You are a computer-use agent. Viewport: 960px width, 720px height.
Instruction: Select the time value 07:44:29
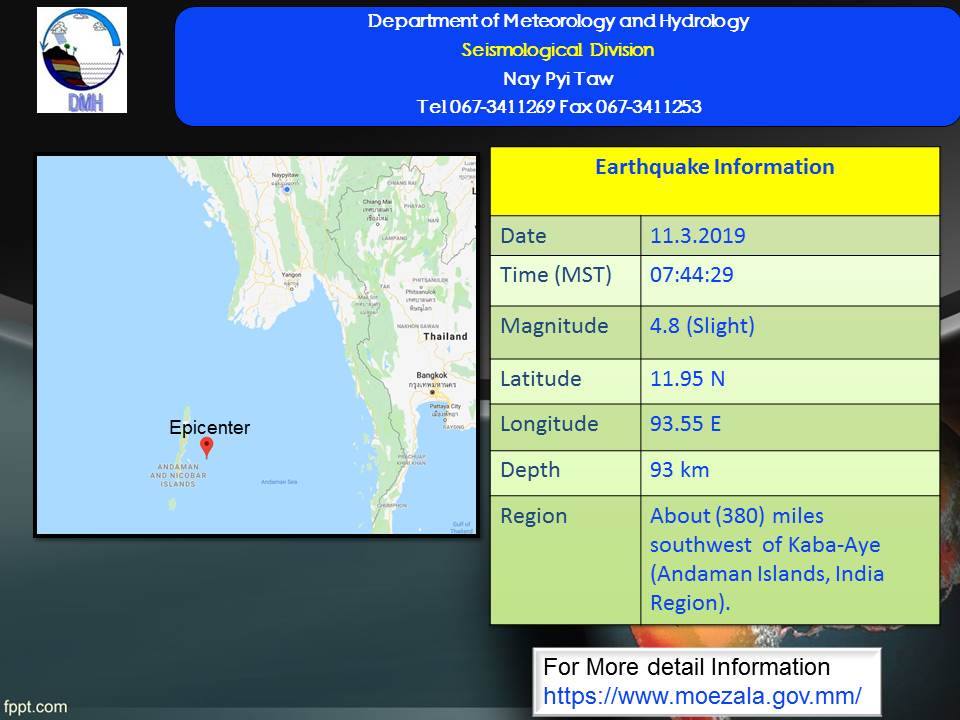pos(691,275)
